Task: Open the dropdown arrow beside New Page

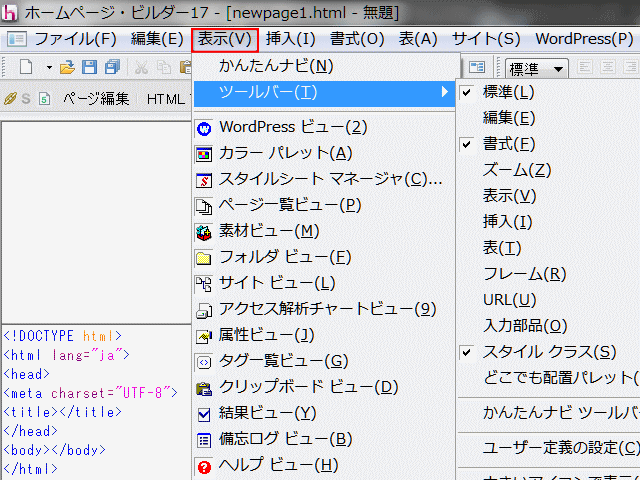Action: tap(49, 67)
